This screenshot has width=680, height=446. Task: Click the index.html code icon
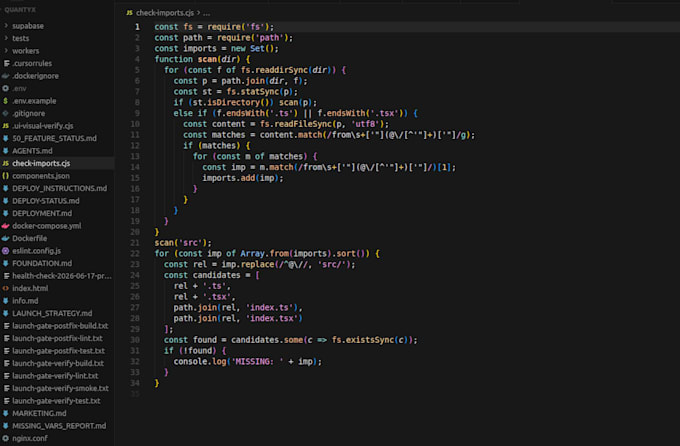(x=6, y=289)
